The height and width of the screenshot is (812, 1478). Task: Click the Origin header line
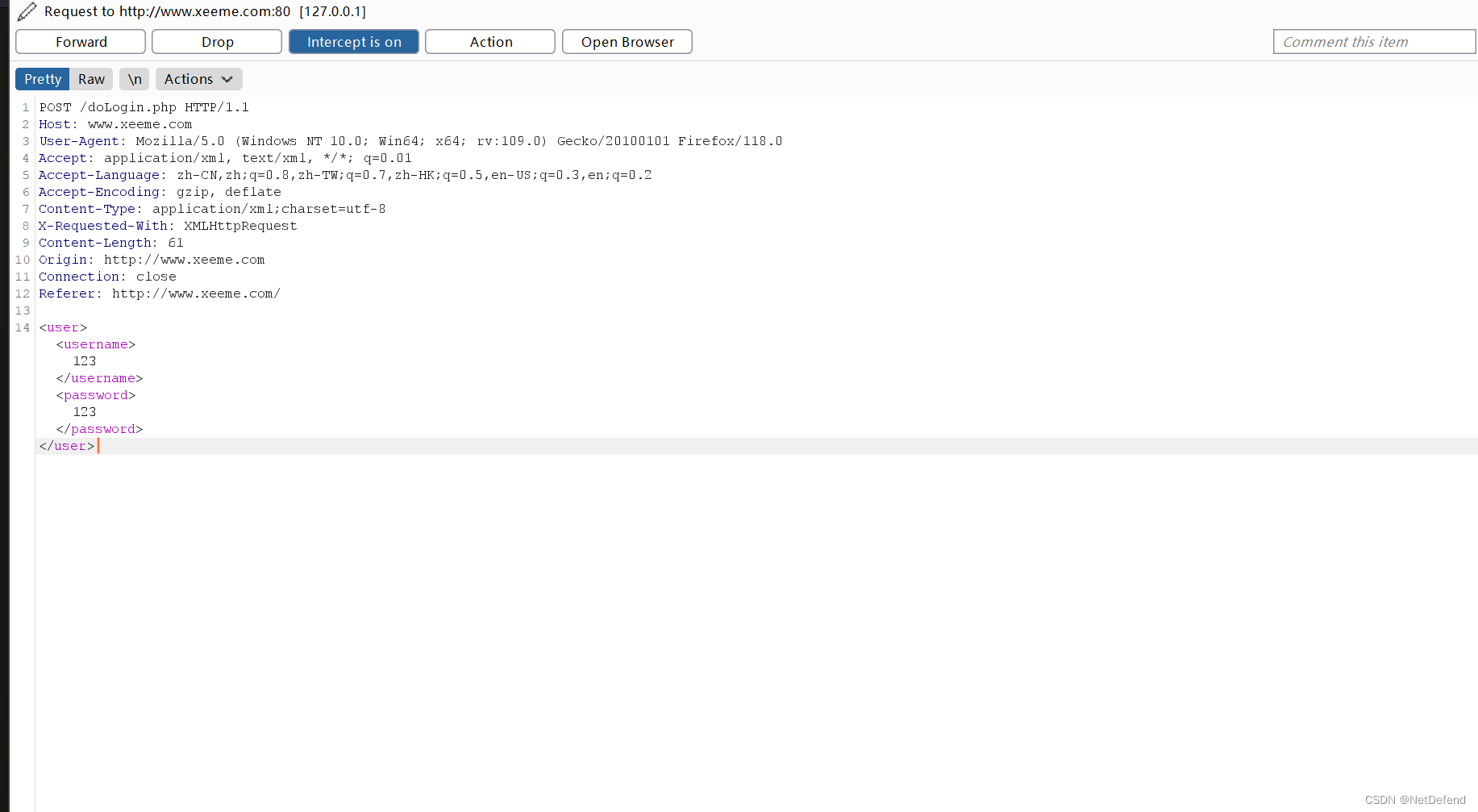coord(152,260)
